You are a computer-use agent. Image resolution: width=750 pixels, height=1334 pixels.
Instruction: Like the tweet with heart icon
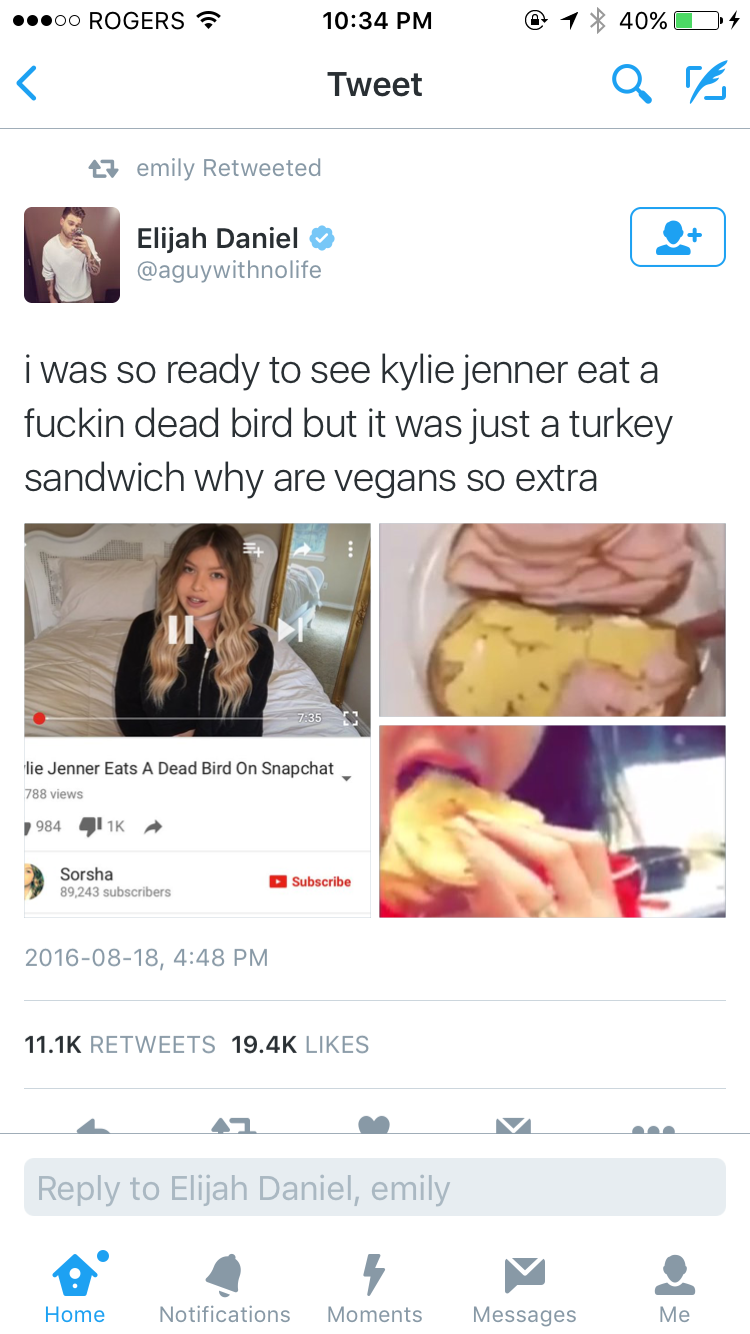pos(373,1125)
